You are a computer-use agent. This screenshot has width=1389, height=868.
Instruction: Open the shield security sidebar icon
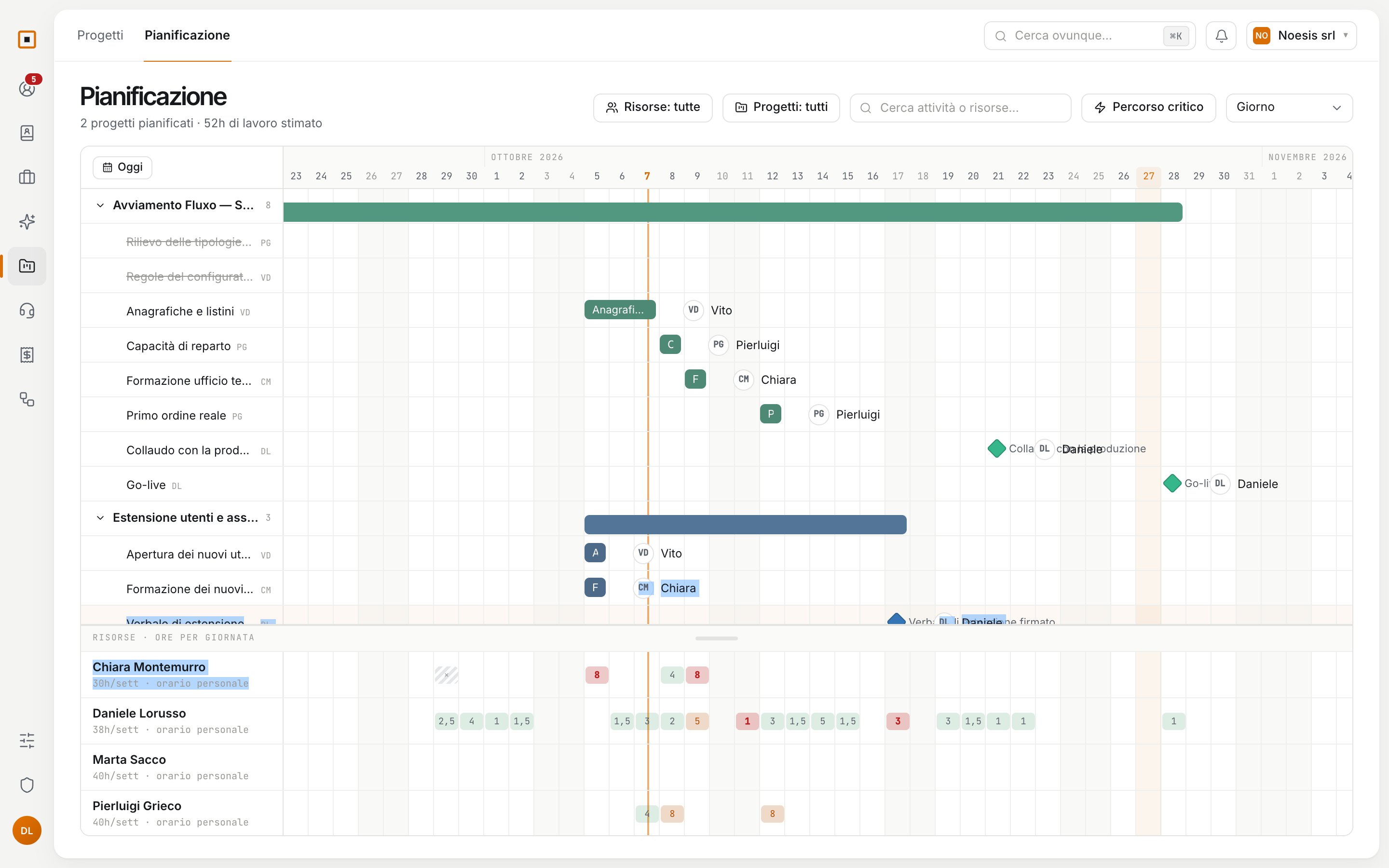(27, 785)
